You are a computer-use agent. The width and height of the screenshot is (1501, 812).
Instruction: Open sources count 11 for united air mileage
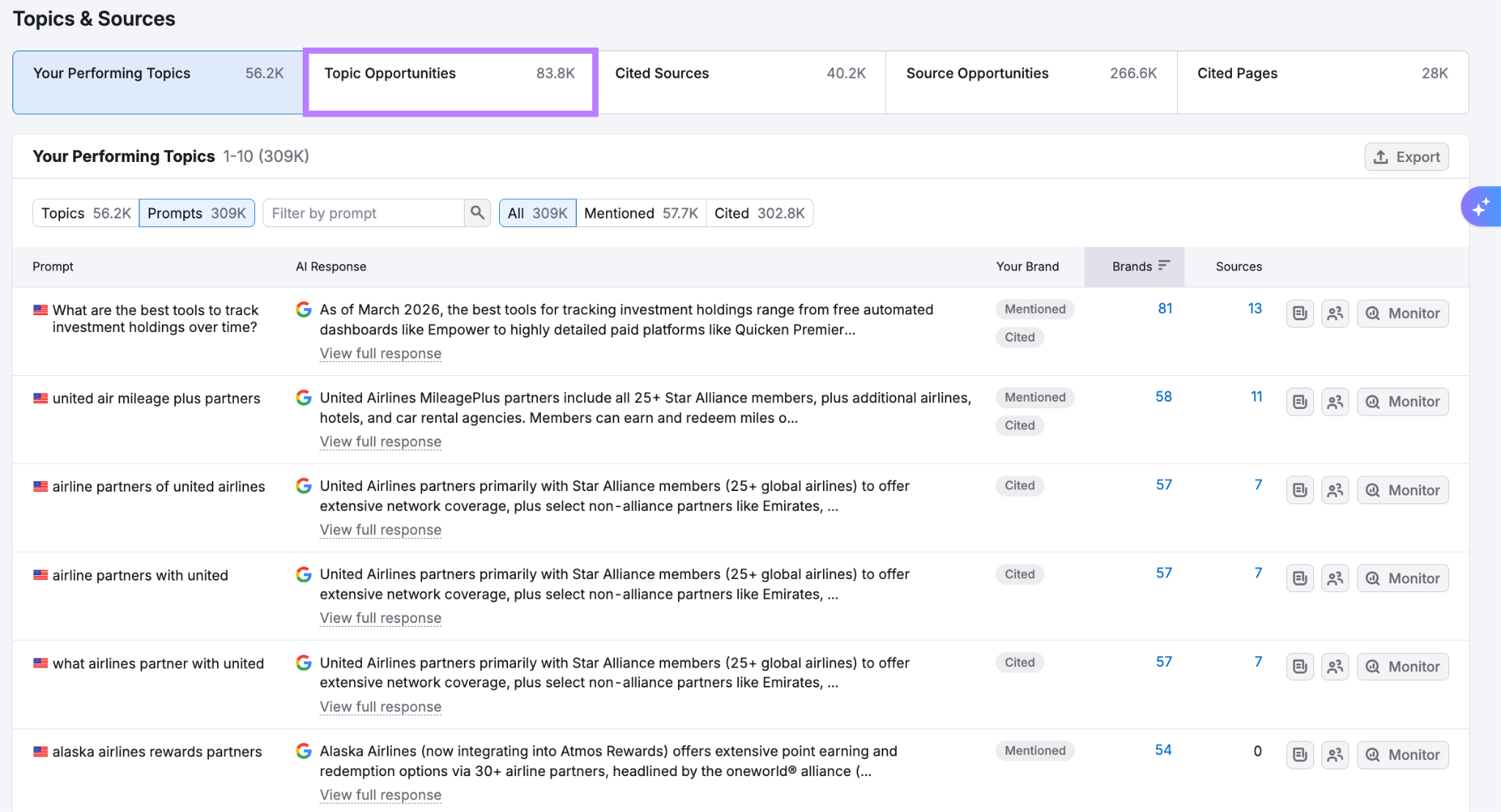(1256, 396)
